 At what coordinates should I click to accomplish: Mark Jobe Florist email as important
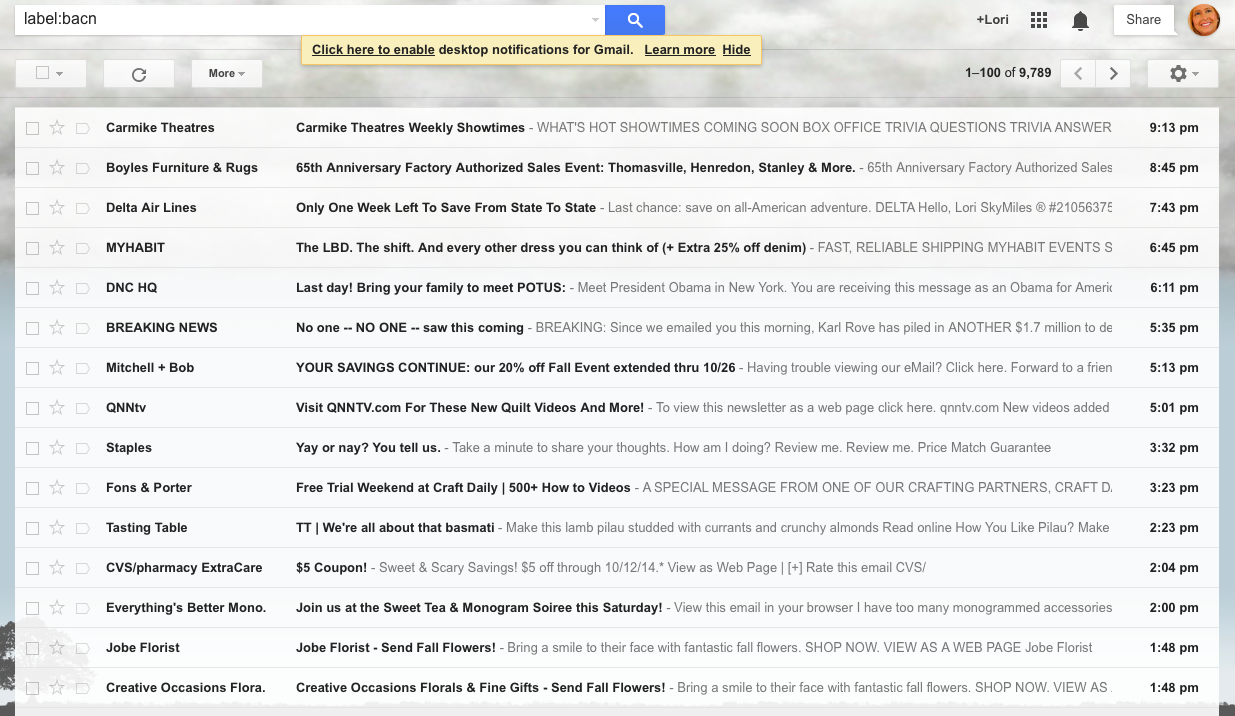82,648
